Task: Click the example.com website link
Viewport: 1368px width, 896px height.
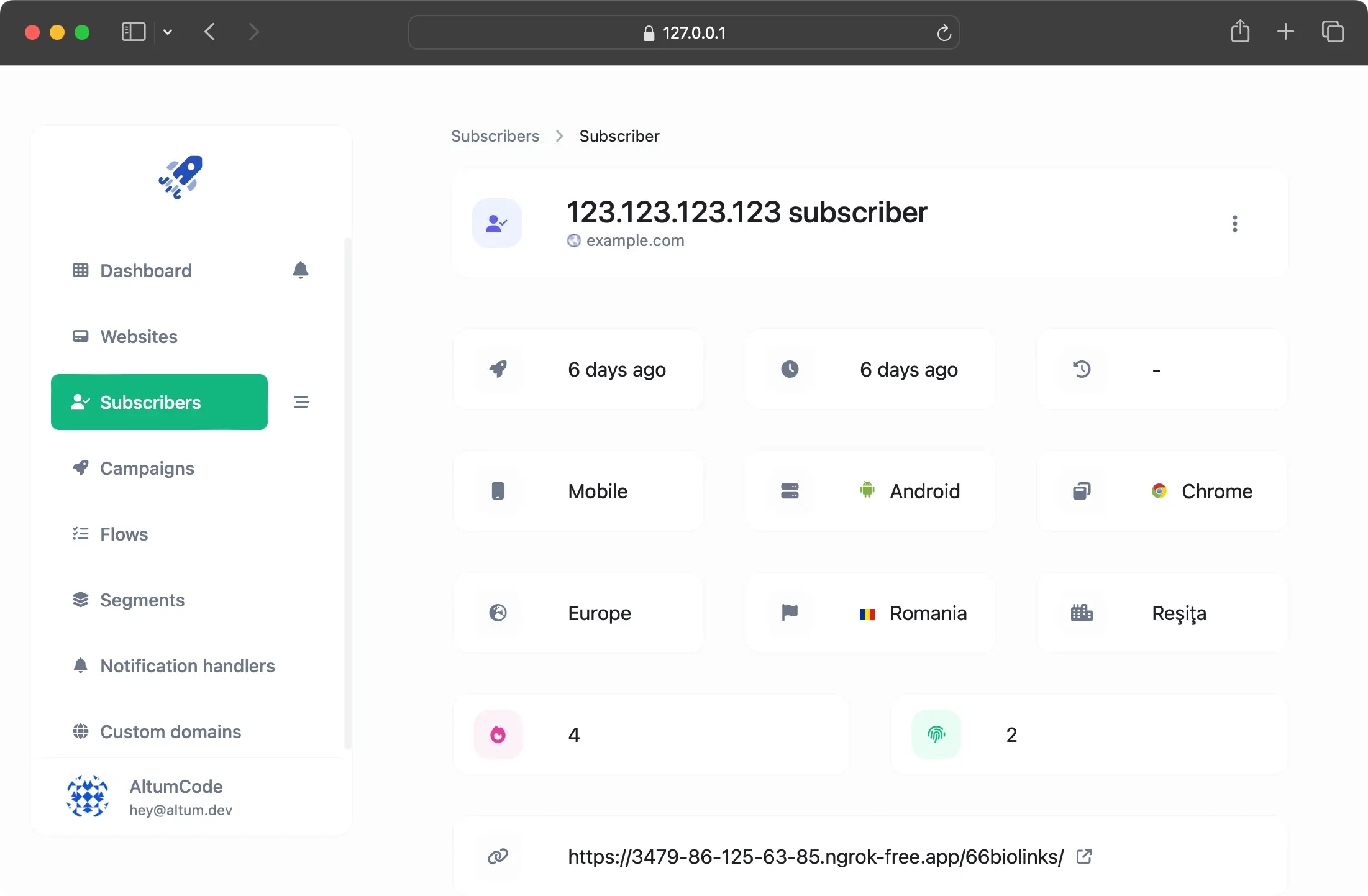Action: (636, 240)
